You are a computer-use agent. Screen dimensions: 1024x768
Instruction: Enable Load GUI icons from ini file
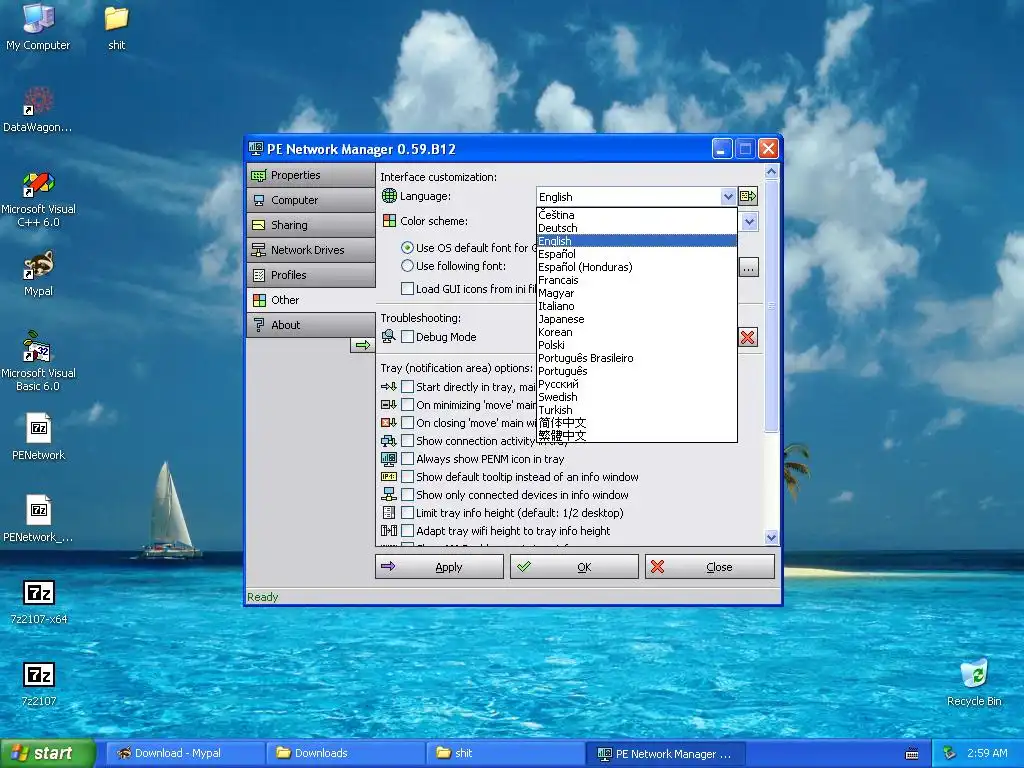[408, 289]
